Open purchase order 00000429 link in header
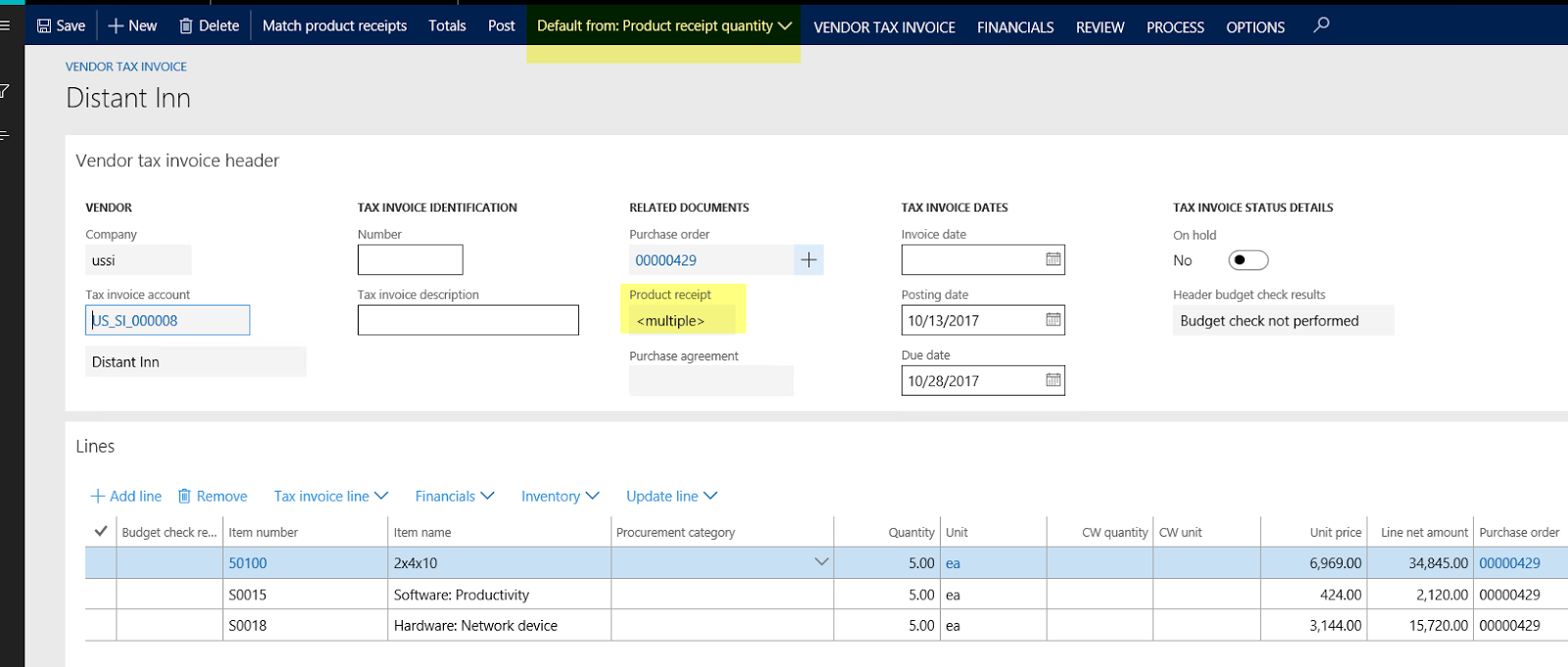 pos(665,260)
